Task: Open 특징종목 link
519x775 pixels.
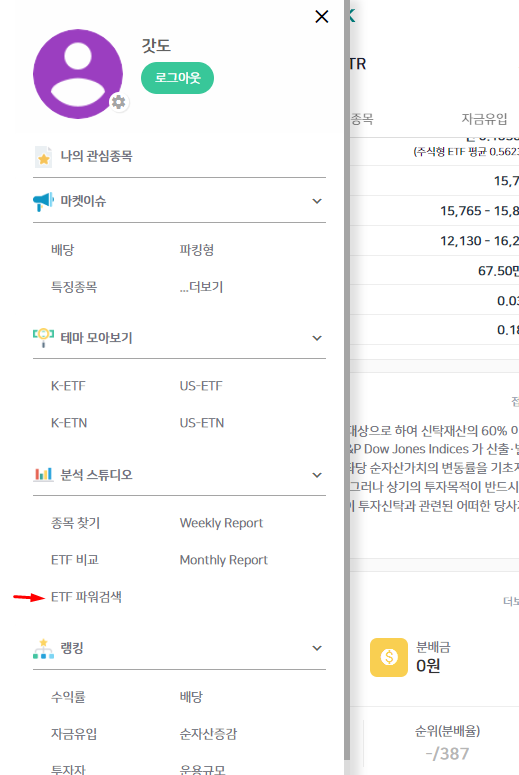Action: [x=74, y=287]
